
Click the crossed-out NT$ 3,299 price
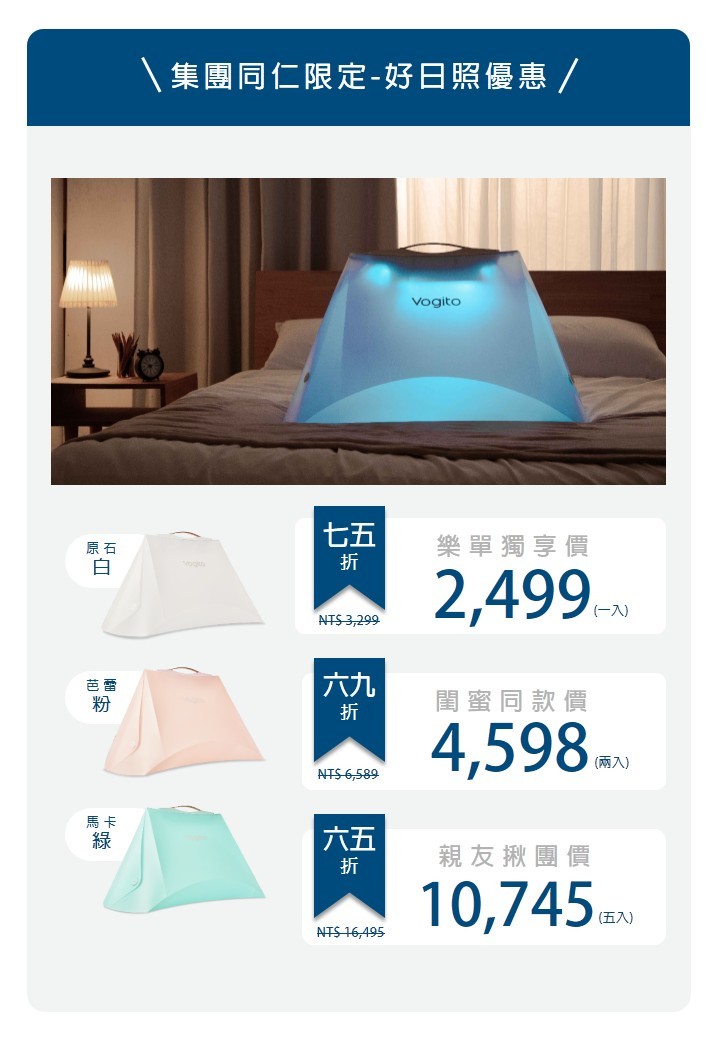pos(349,620)
